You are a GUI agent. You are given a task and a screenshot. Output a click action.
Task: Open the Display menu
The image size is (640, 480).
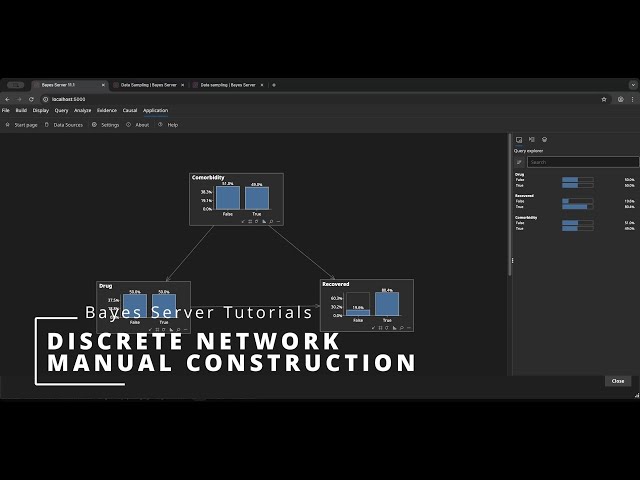pos(41,111)
